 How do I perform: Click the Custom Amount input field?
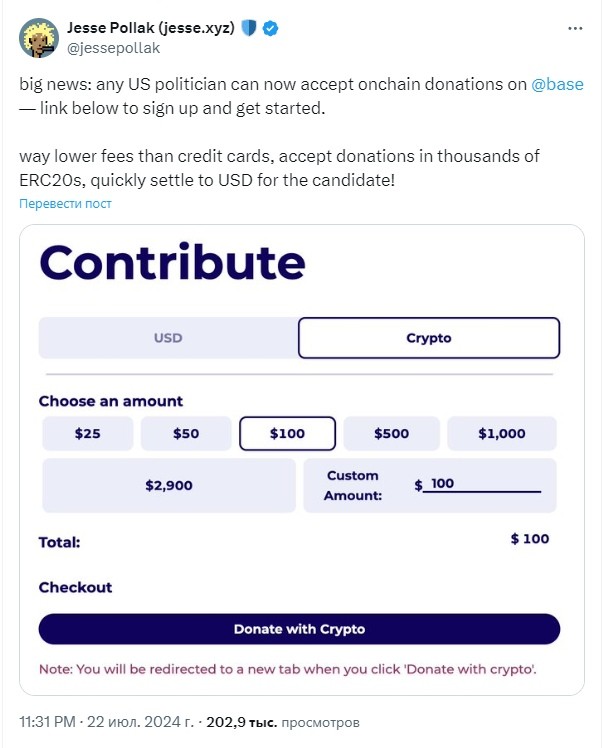[482, 484]
